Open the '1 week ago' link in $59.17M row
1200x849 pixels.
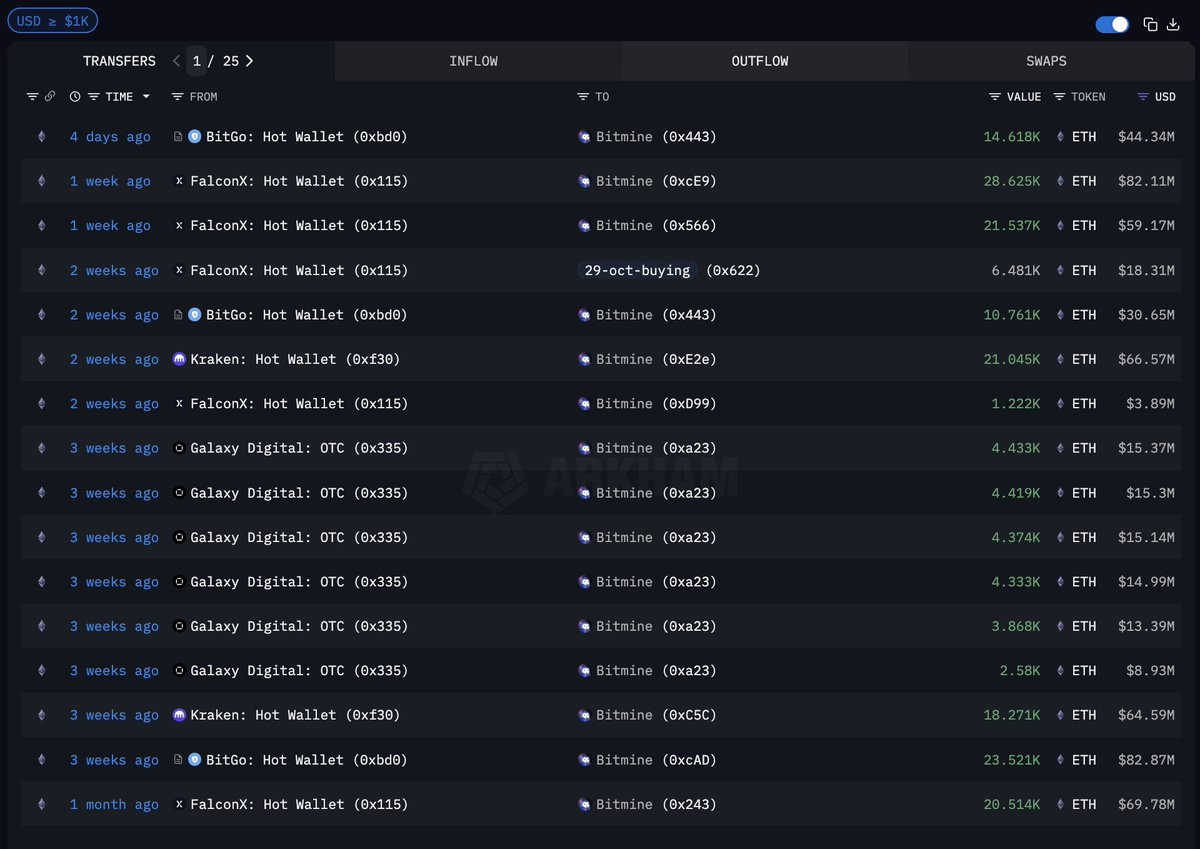click(x=110, y=226)
